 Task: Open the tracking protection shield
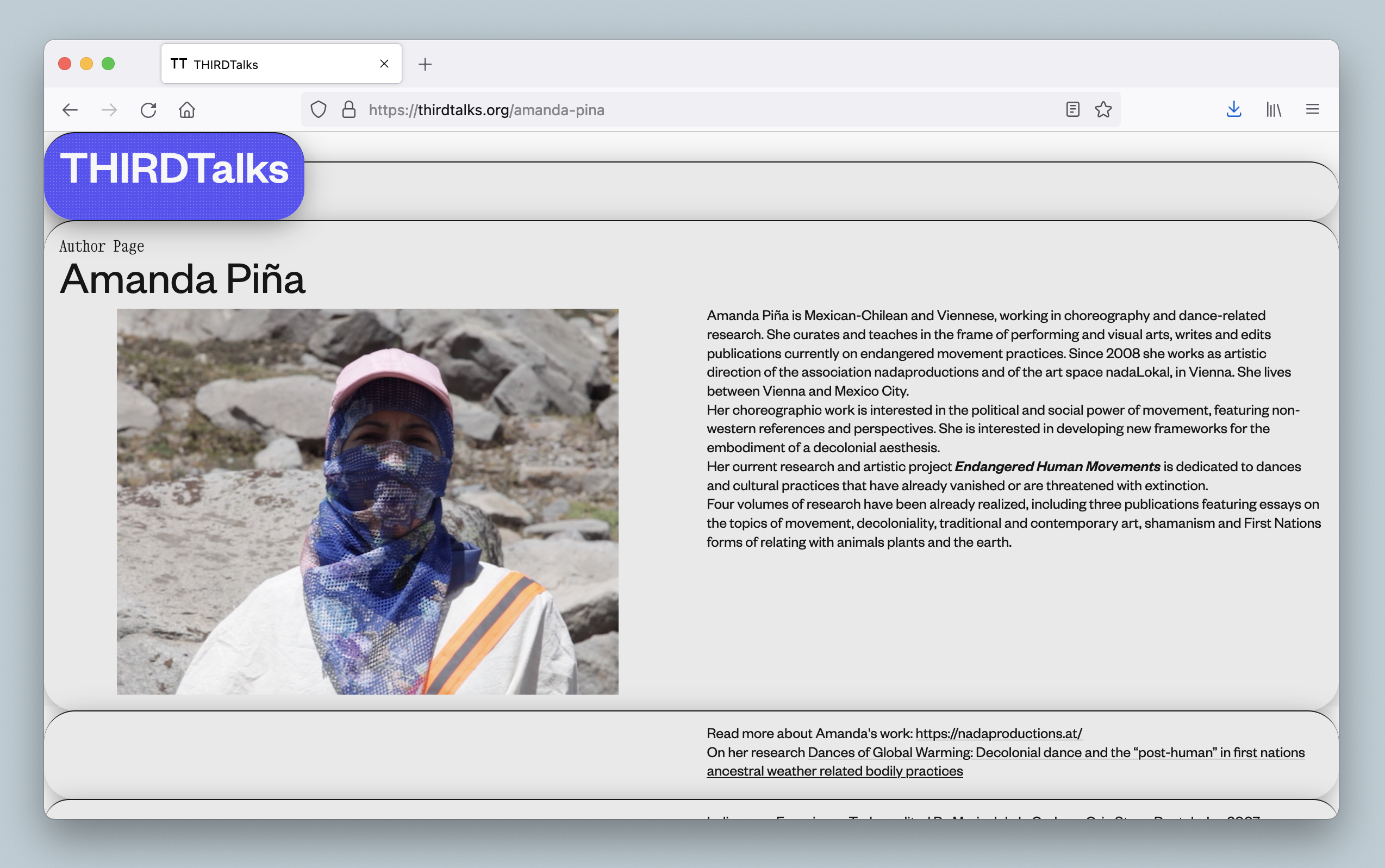point(319,110)
